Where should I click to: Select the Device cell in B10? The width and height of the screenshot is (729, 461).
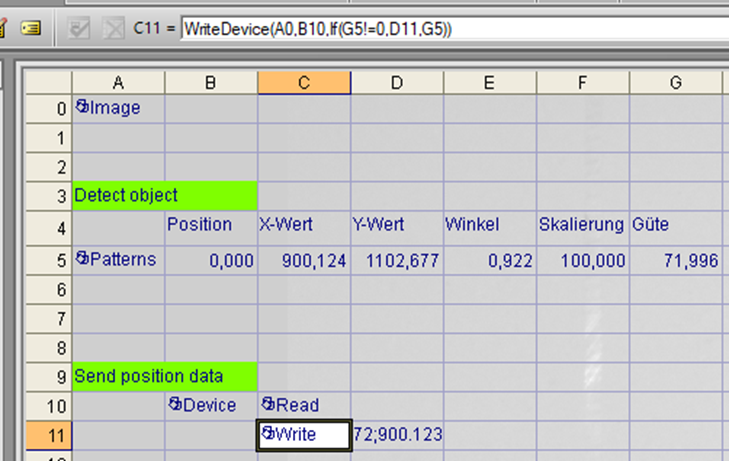[x=210, y=405]
